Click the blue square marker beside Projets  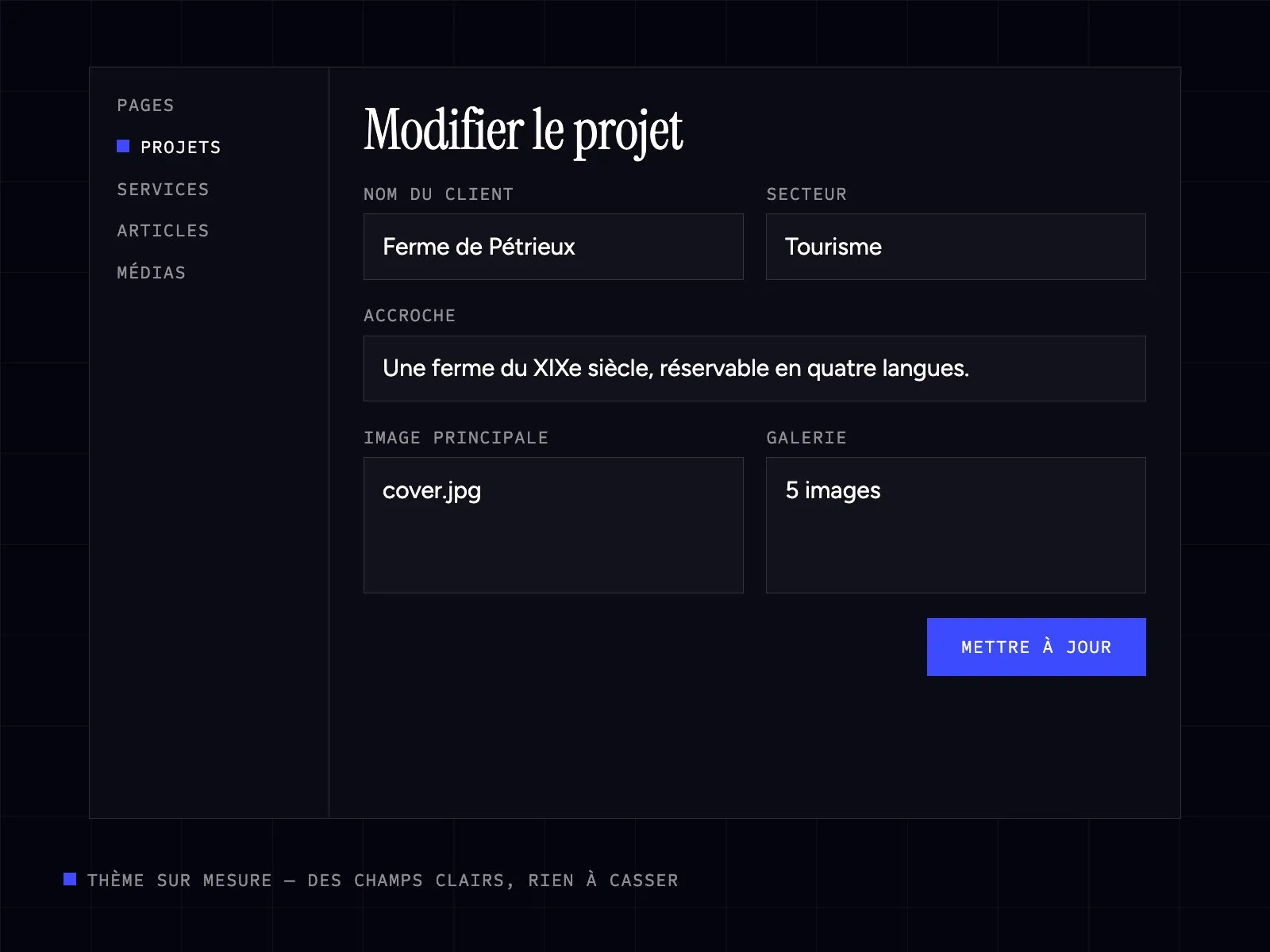click(123, 146)
